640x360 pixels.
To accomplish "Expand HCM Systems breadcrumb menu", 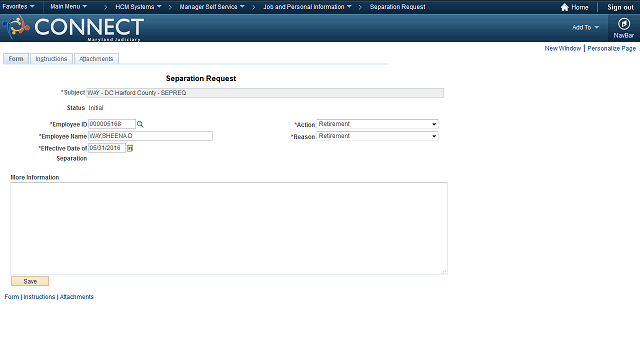I will (x=138, y=7).
